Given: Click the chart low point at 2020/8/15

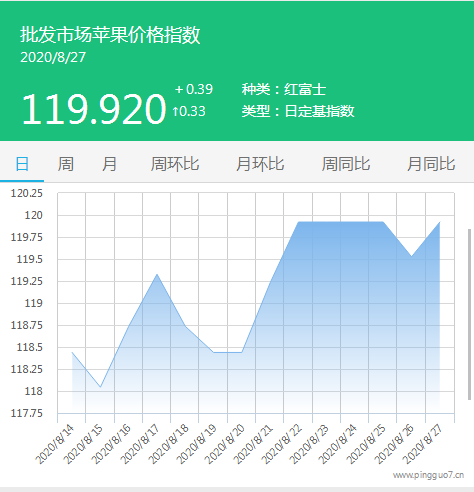Looking at the screenshot, I should 100,387.
